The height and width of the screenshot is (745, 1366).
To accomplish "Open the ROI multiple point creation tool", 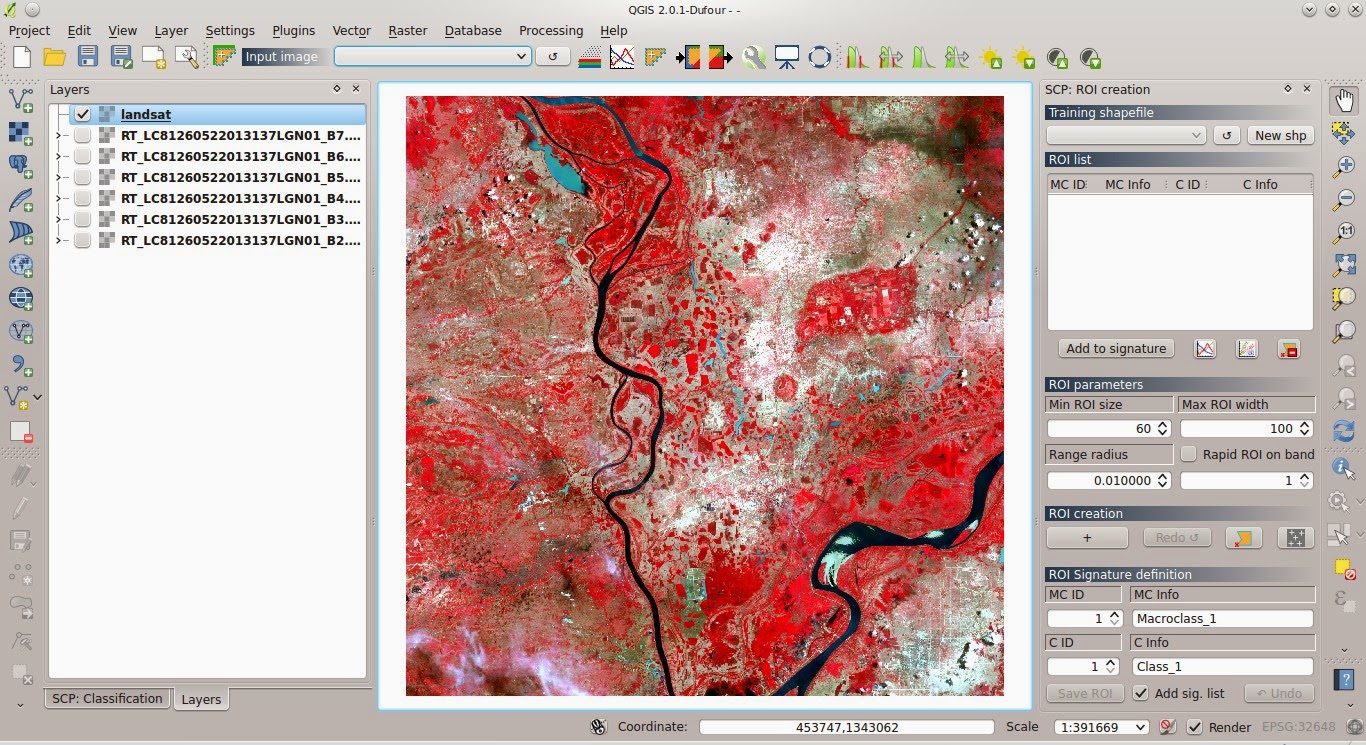I will 1295,537.
